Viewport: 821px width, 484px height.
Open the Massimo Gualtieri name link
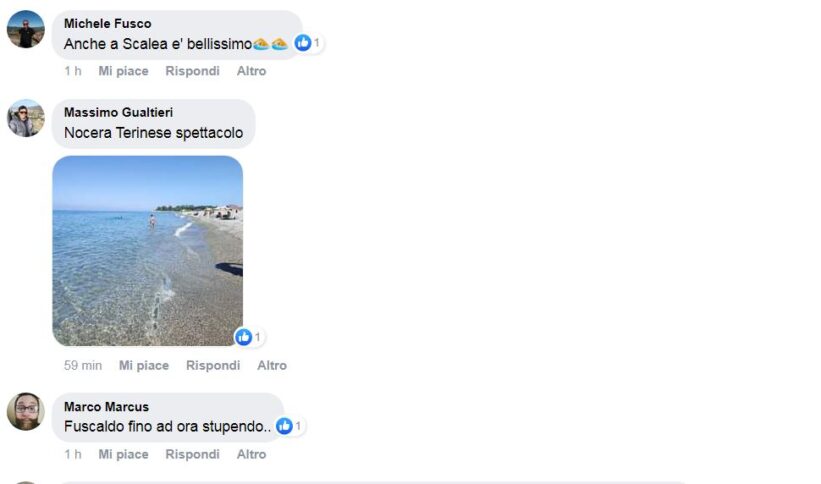tap(118, 113)
